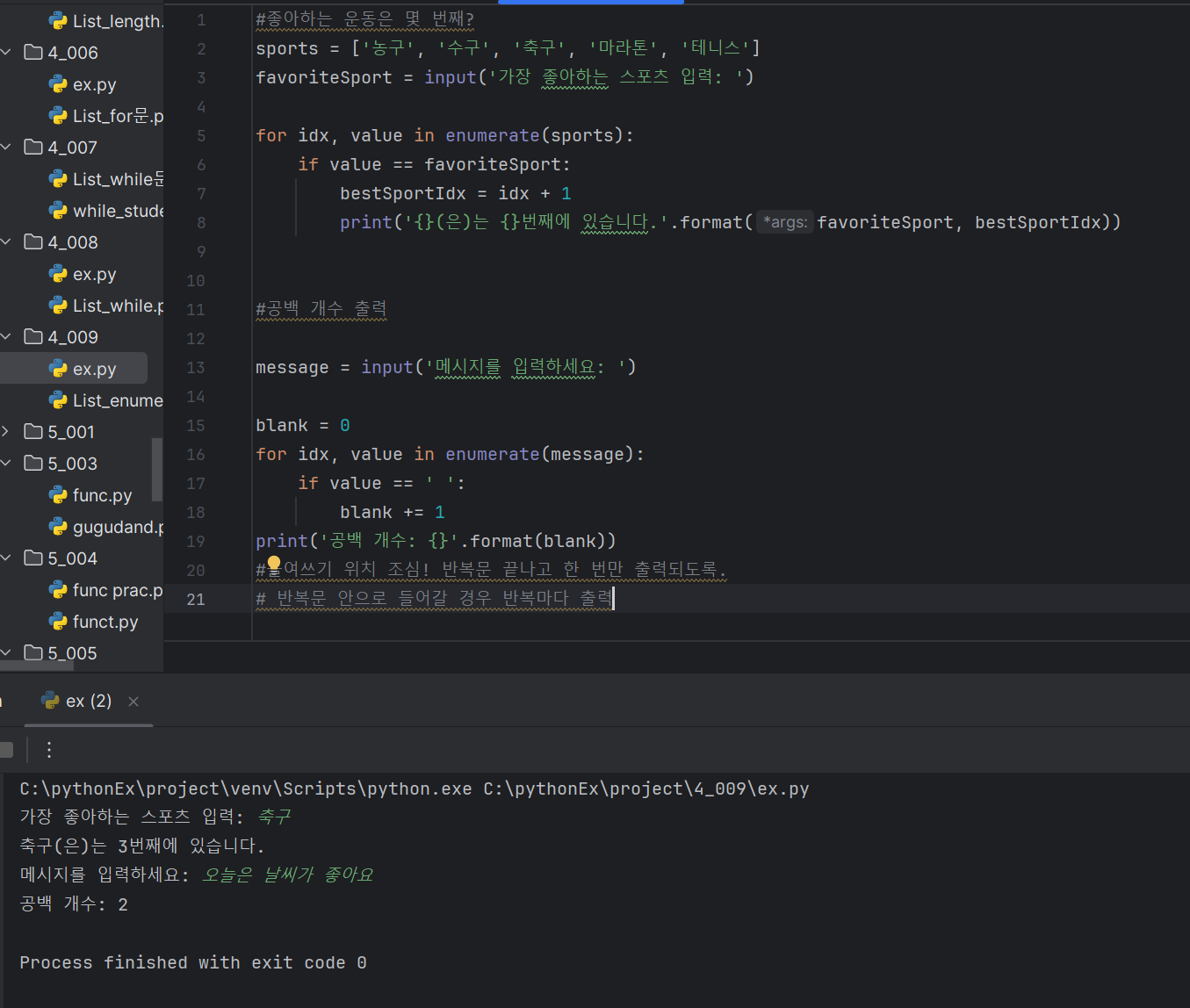1190x1008 pixels.
Task: Click Python icon beside func.py
Action: [58, 495]
